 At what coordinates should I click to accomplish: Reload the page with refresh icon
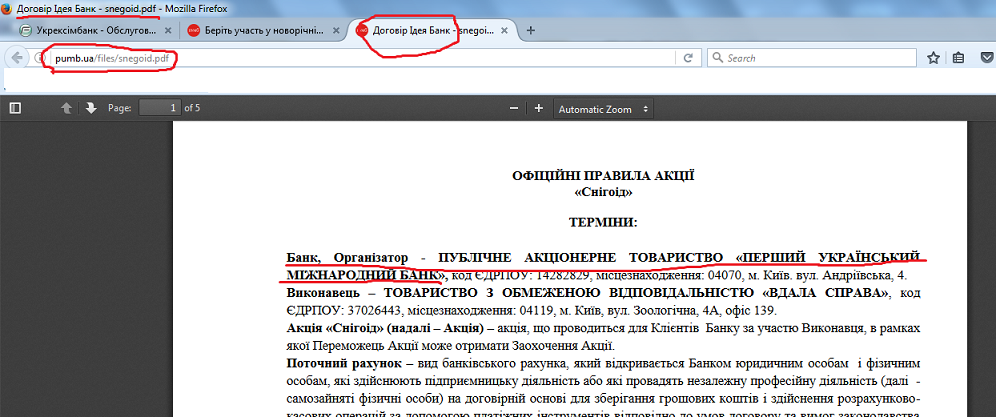point(687,58)
